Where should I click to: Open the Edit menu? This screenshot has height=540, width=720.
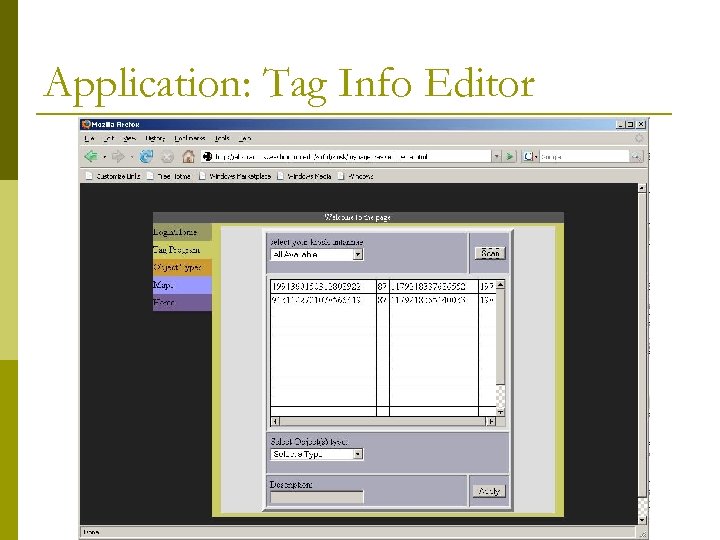click(x=108, y=138)
